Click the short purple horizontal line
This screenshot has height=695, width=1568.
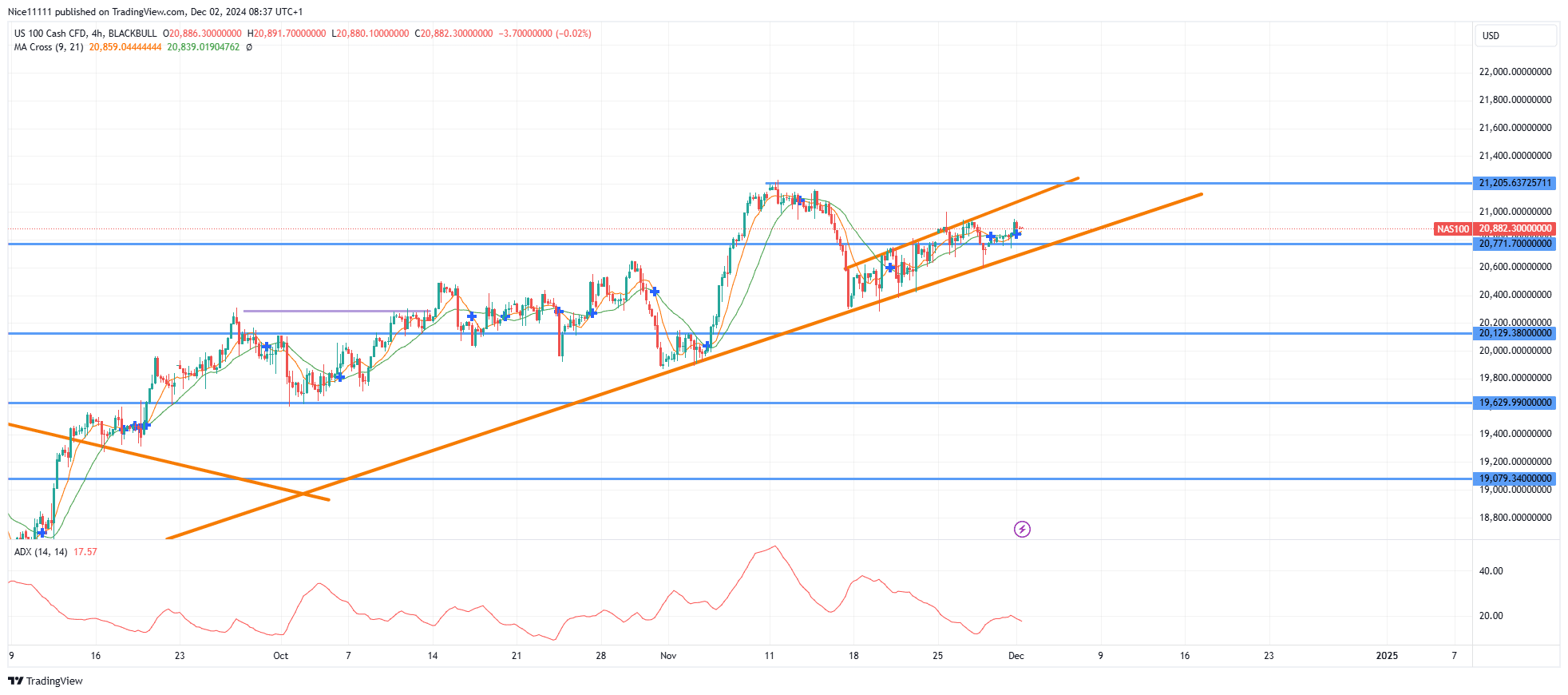pos(336,311)
